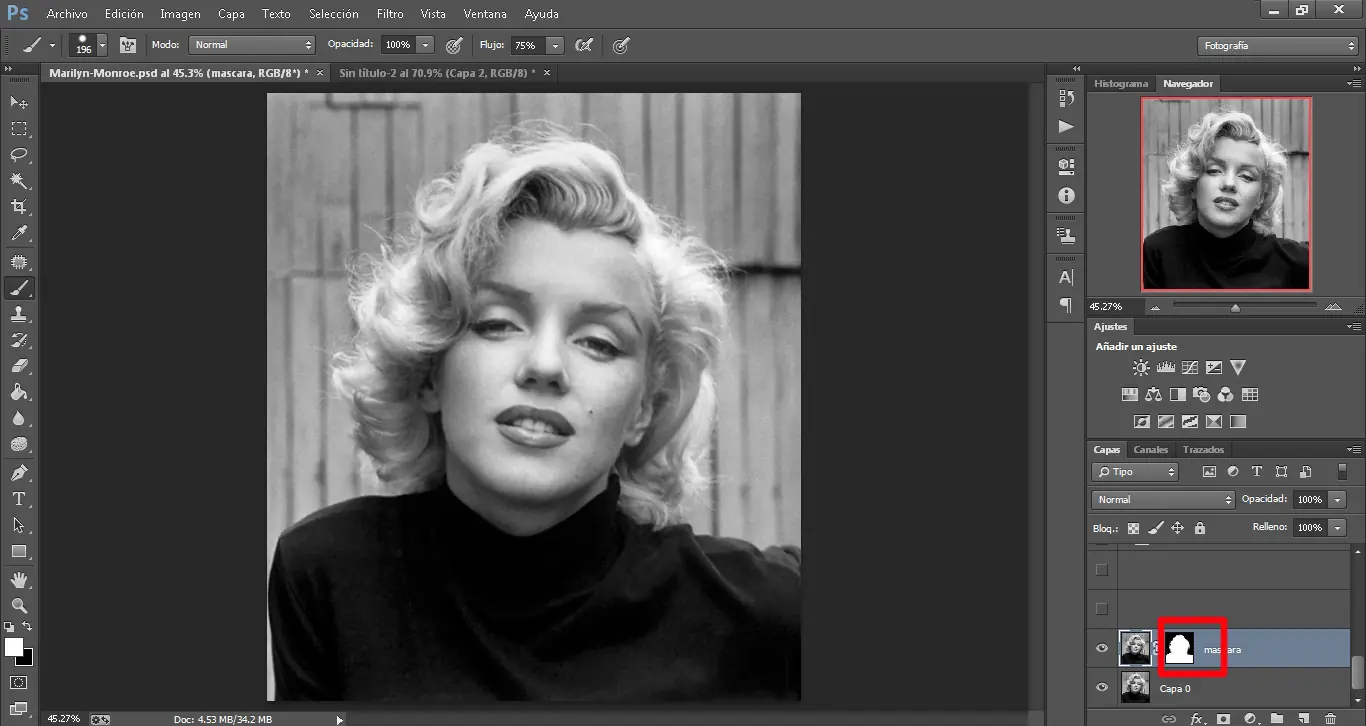Select the Rectangular Marquee tool
Viewport: 1366px width, 726px height.
coord(19,129)
